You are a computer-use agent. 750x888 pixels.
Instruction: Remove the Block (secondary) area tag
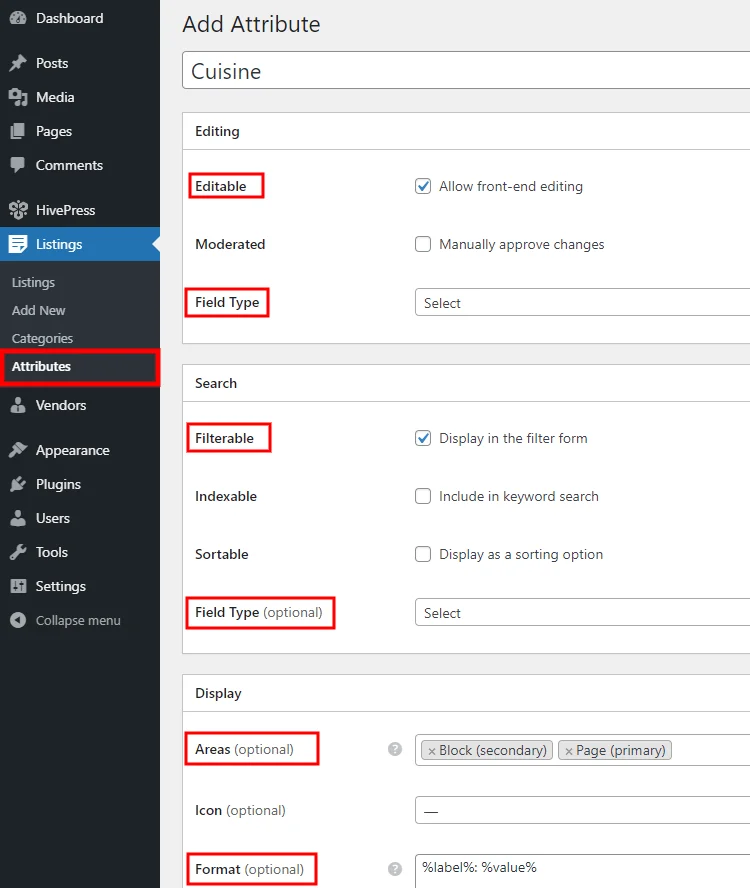coord(434,750)
